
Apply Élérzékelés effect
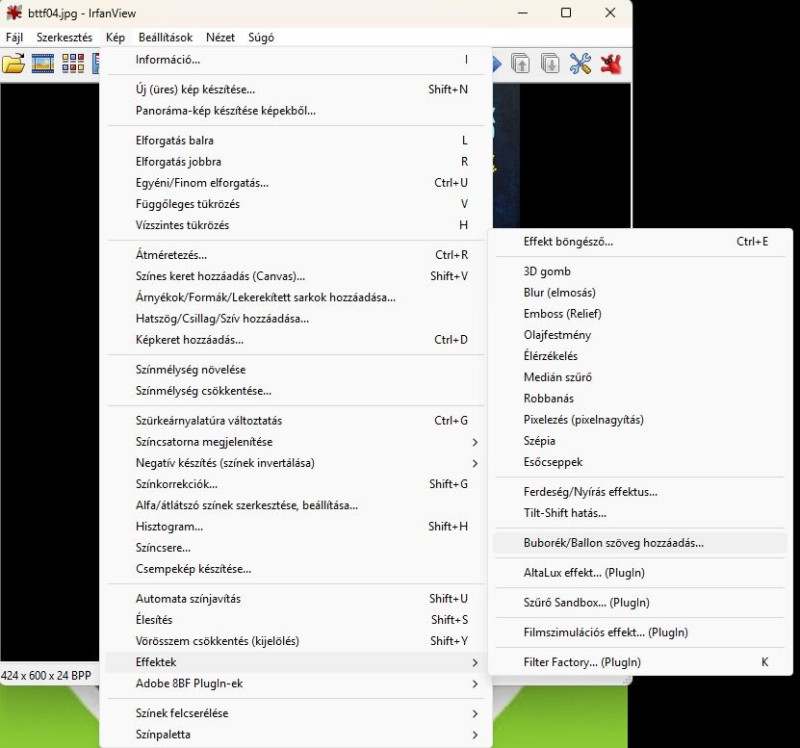tap(640, 356)
